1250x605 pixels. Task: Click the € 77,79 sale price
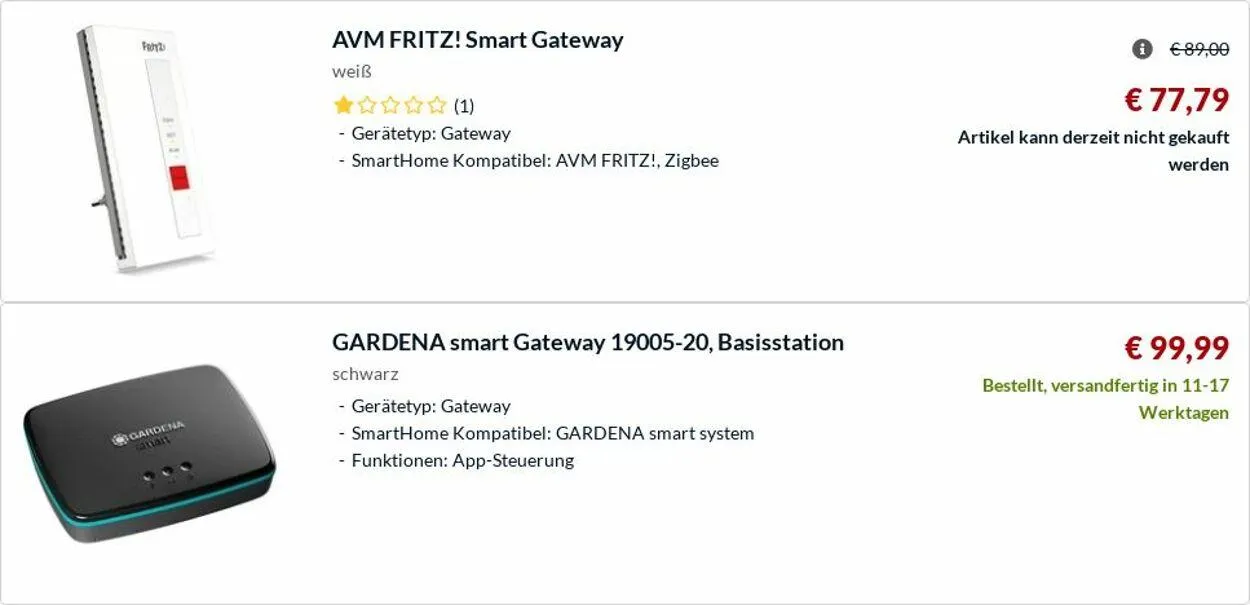coord(1176,99)
